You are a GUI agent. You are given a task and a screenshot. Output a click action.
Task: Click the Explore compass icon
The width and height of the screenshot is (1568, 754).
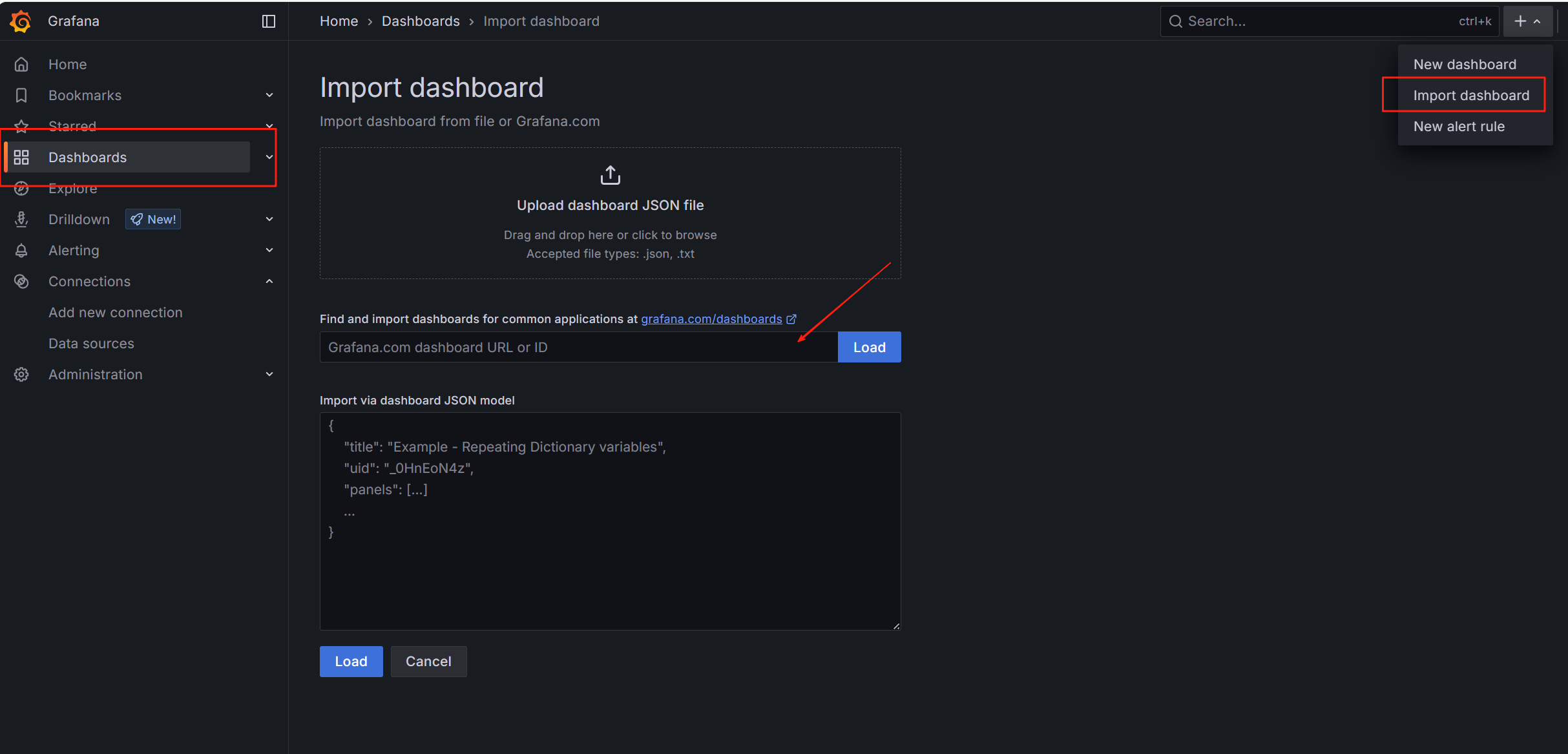[x=21, y=189]
